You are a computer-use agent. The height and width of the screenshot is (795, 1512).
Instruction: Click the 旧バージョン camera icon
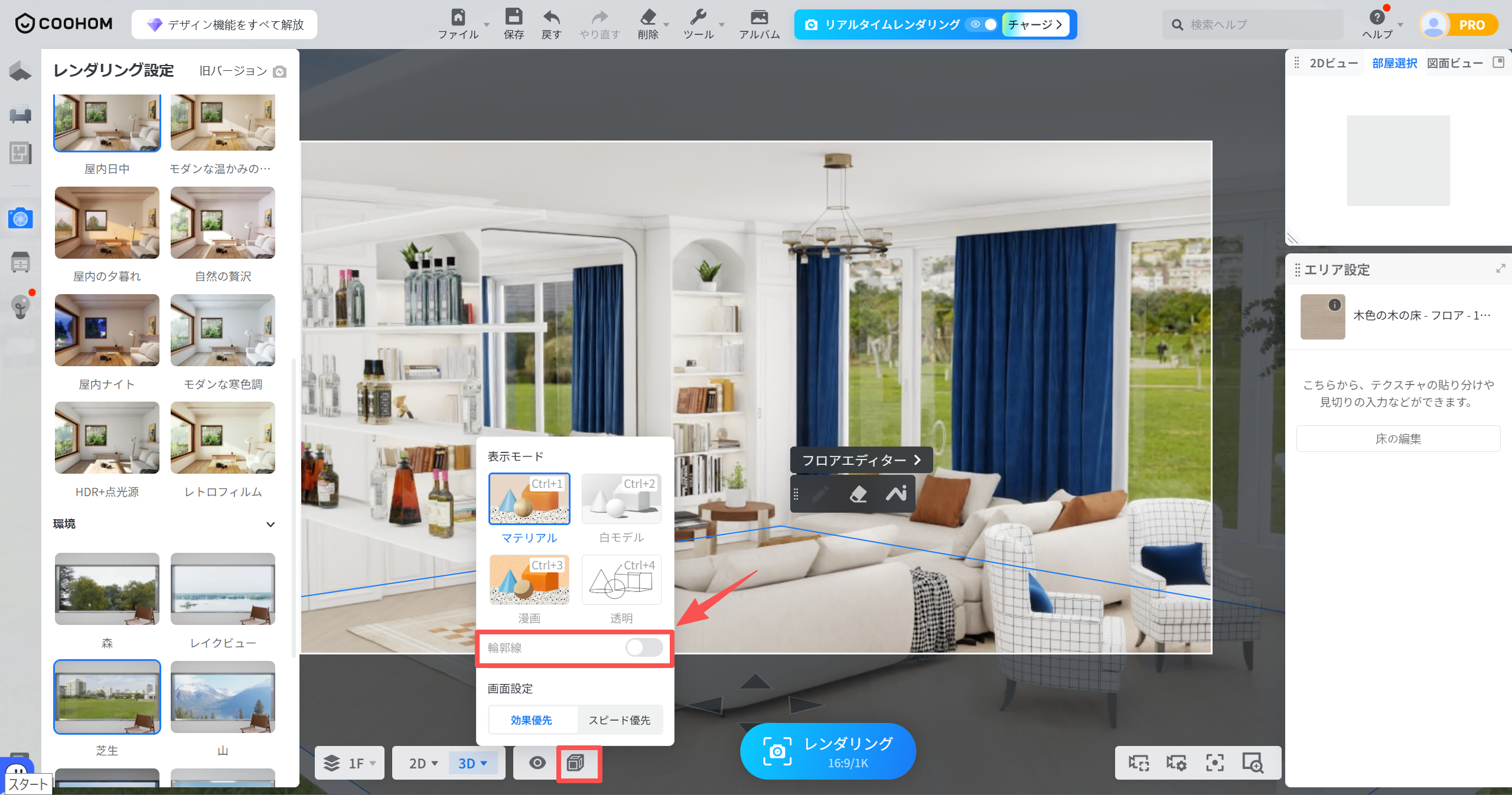click(x=280, y=71)
